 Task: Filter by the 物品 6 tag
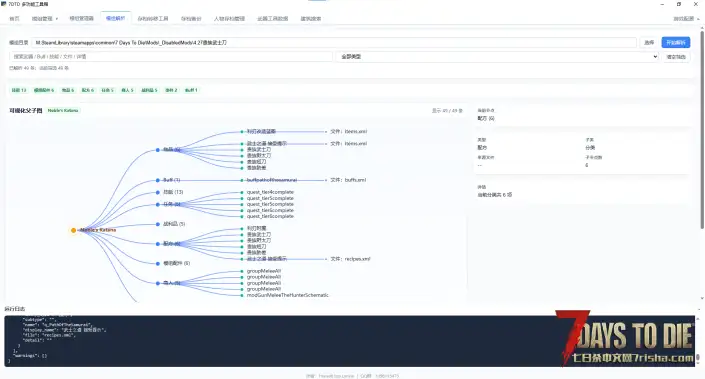point(68,90)
